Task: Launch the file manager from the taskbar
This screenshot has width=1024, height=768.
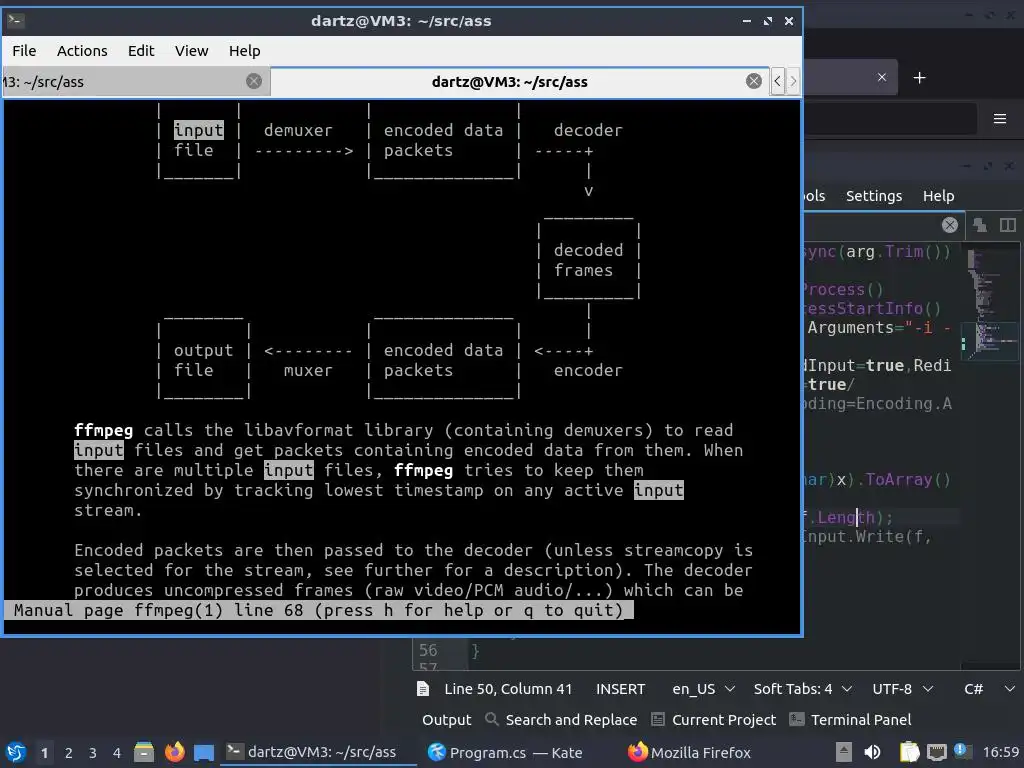Action: pyautogui.click(x=144, y=752)
